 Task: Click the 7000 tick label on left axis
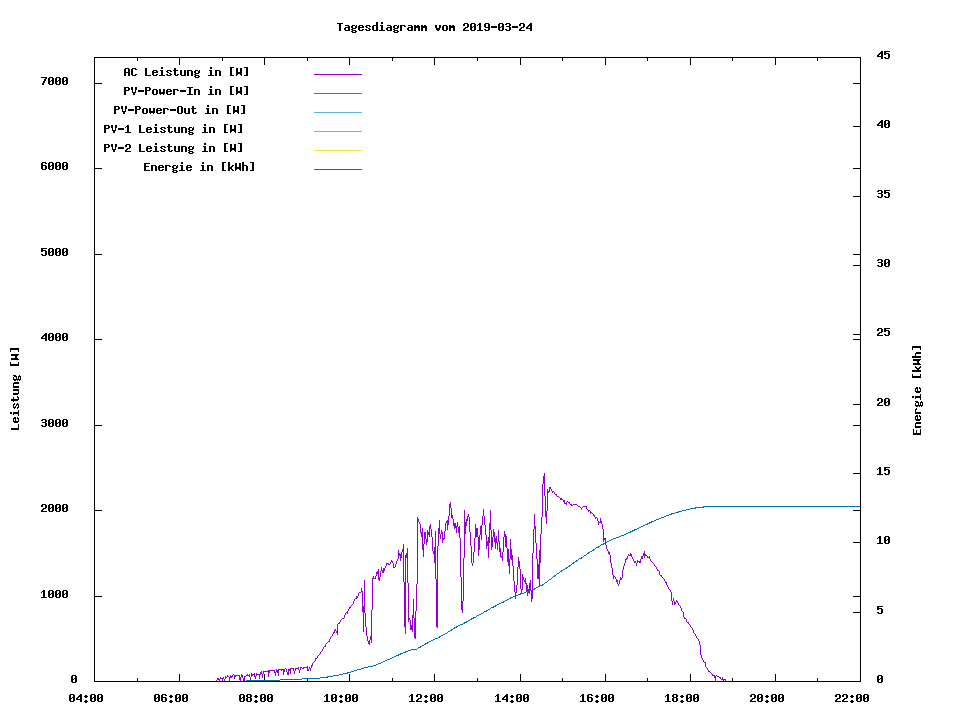pos(53,81)
